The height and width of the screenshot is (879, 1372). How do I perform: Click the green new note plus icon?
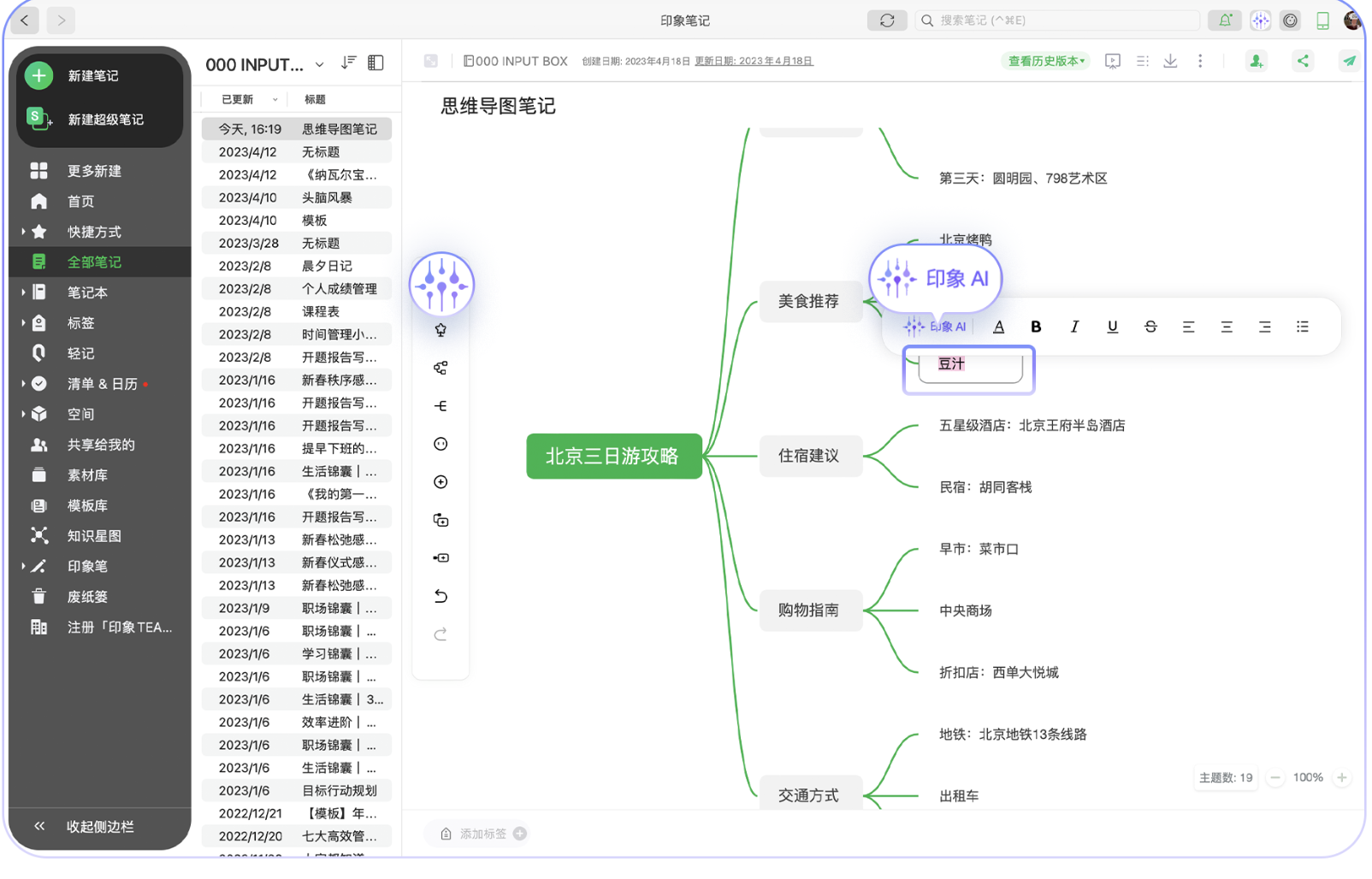[x=38, y=76]
